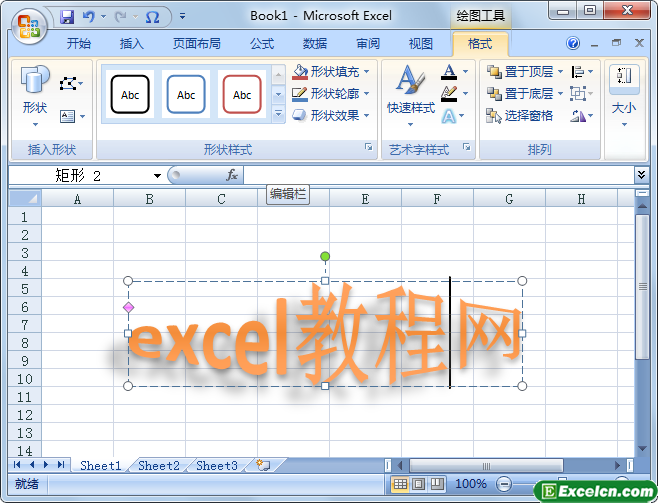Apply the red outline Abc style
This screenshot has width=658, height=503.
pos(242,94)
